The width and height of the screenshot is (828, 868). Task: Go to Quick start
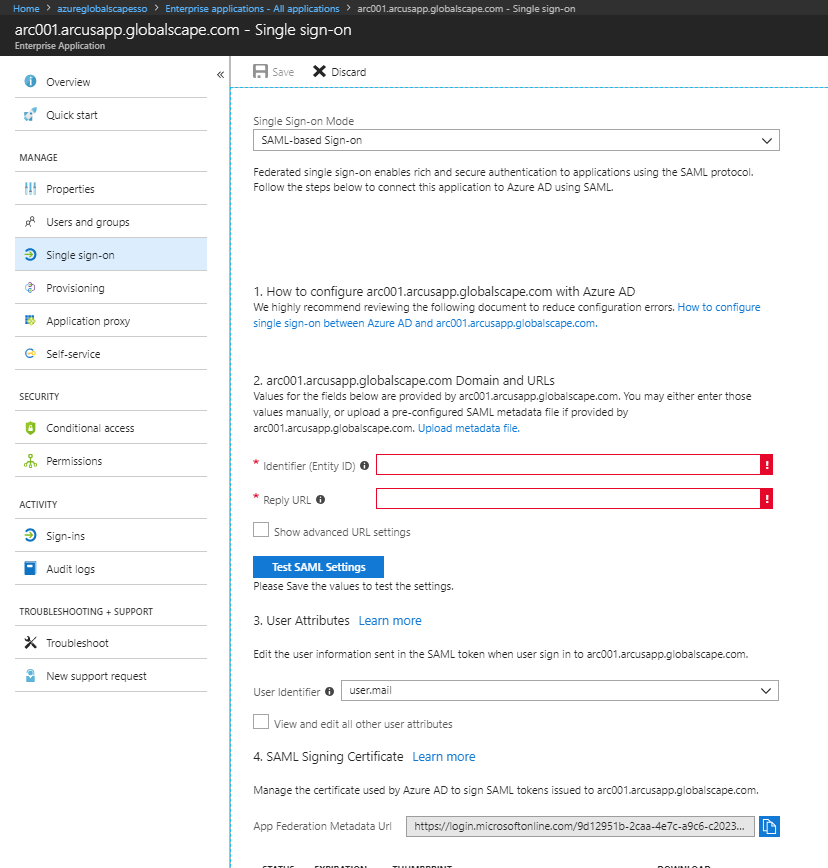click(x=111, y=115)
